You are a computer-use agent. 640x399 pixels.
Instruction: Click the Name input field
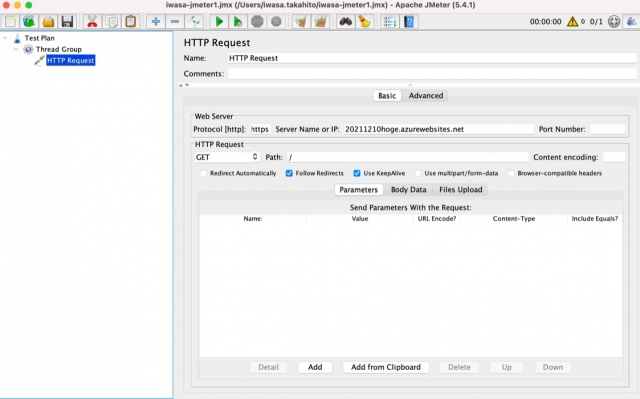pos(432,58)
